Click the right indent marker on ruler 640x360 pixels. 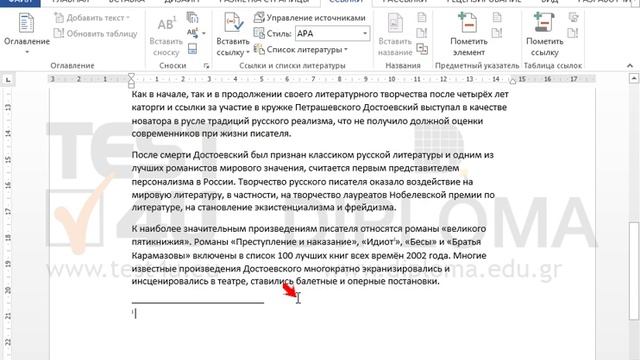513,81
